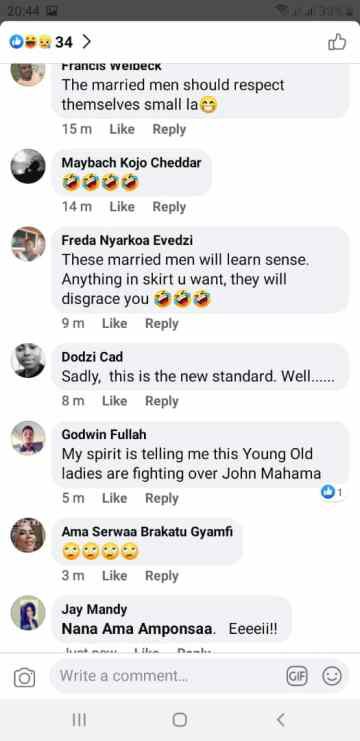
Task: Tap the like reaction badge on Godwin Fullah's comment
Action: 332,492
